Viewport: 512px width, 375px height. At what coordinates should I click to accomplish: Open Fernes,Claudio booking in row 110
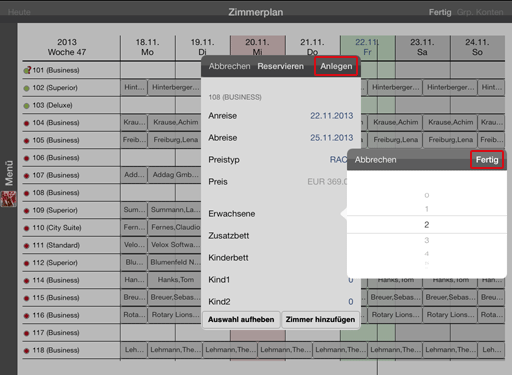(x=175, y=227)
